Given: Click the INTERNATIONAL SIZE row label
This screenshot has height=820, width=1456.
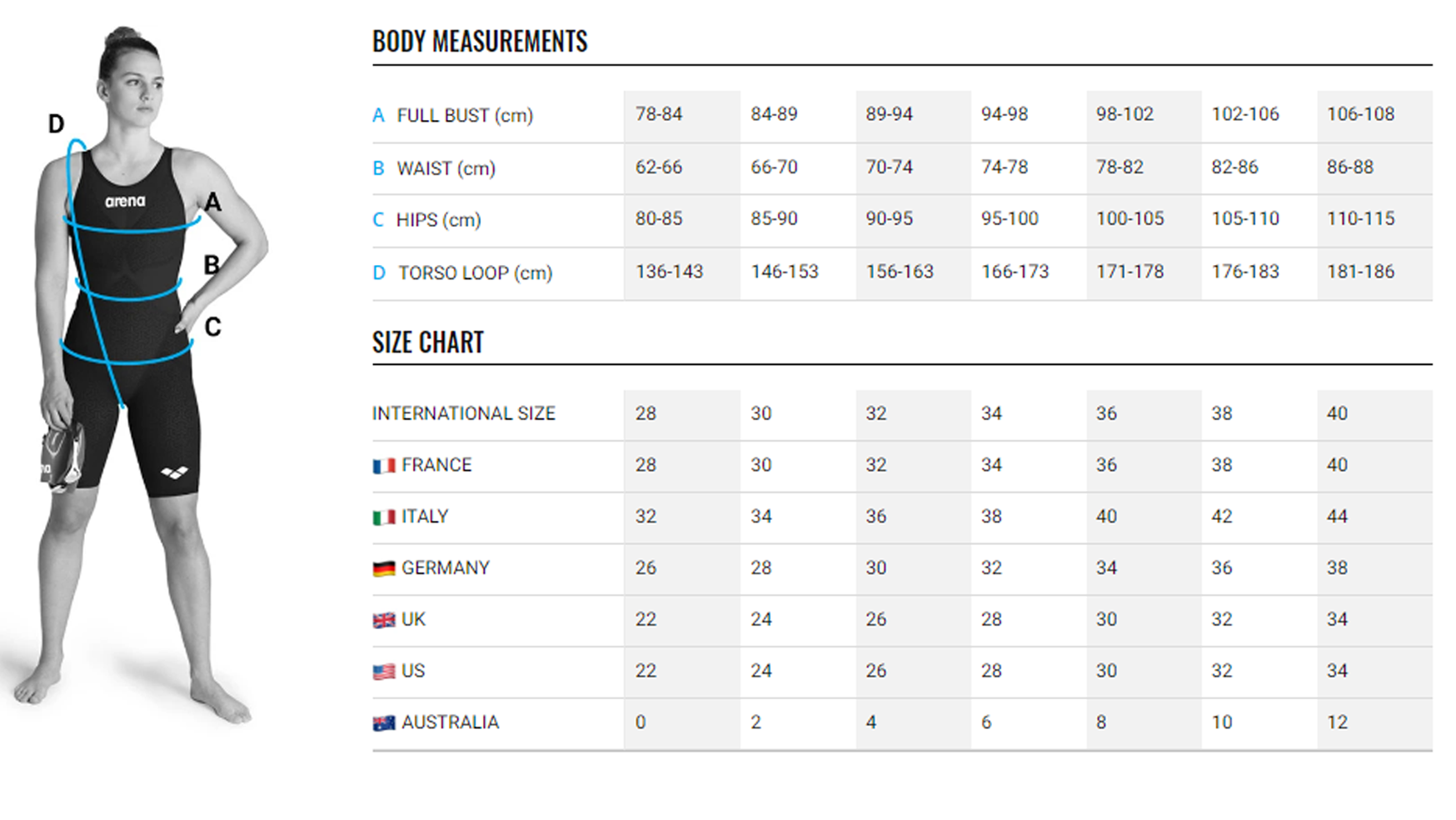Looking at the screenshot, I should click(x=463, y=413).
